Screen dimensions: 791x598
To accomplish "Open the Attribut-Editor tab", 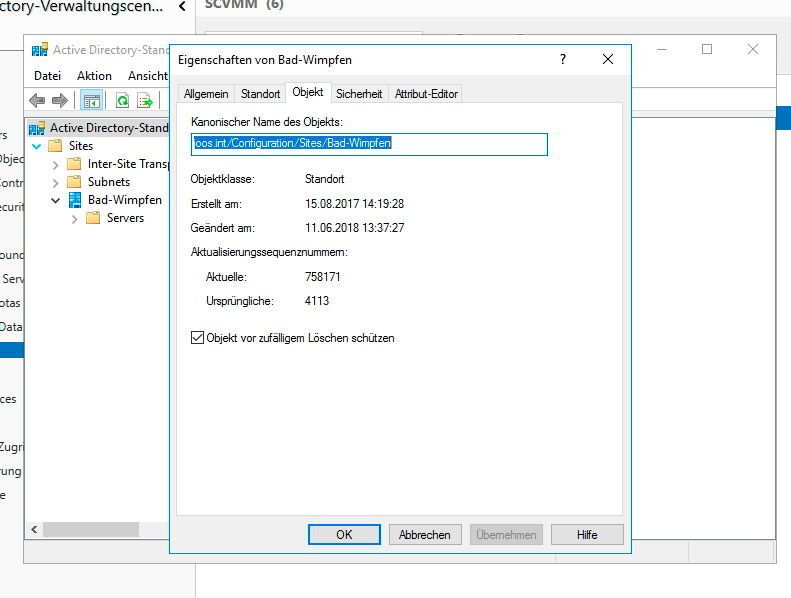I will click(x=426, y=94).
